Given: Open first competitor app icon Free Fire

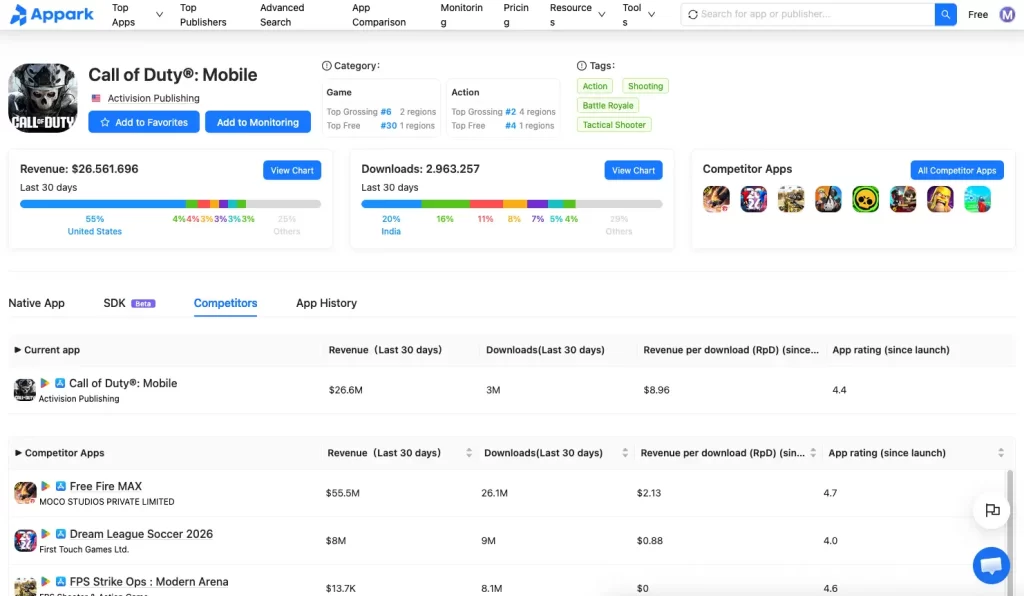Looking at the screenshot, I should click(716, 199).
